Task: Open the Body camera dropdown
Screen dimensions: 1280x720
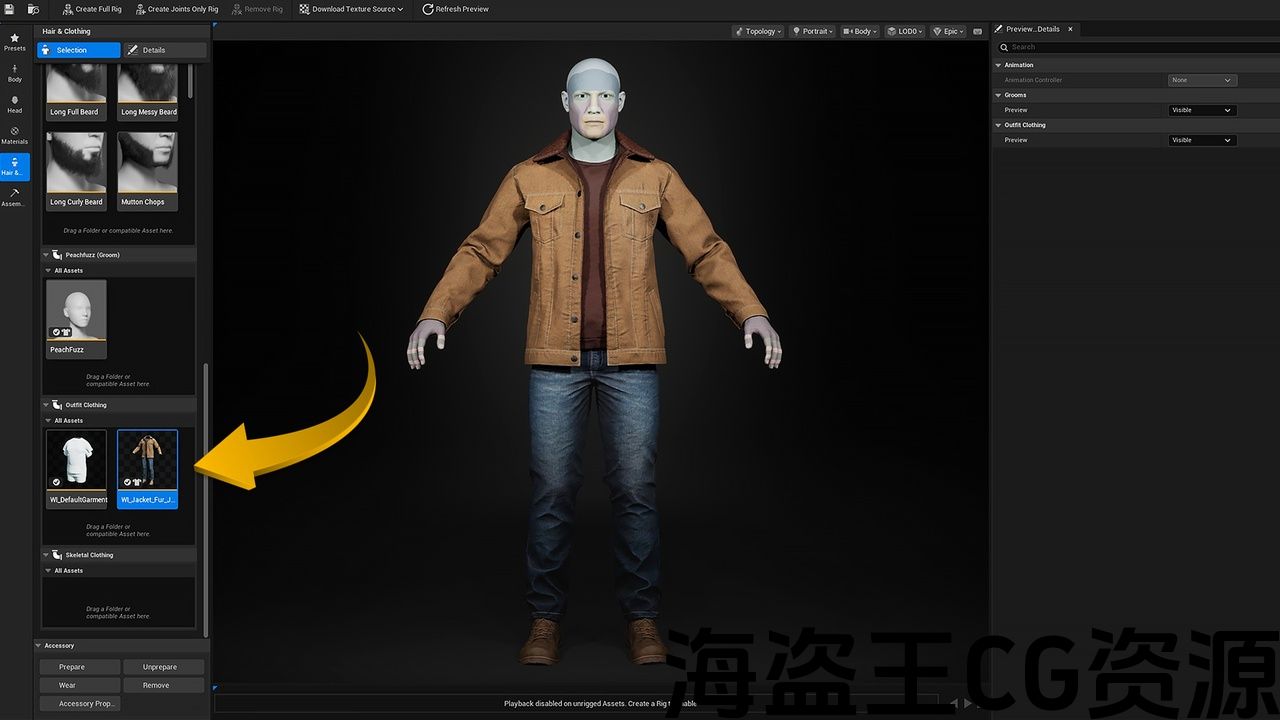Action: pyautogui.click(x=860, y=31)
